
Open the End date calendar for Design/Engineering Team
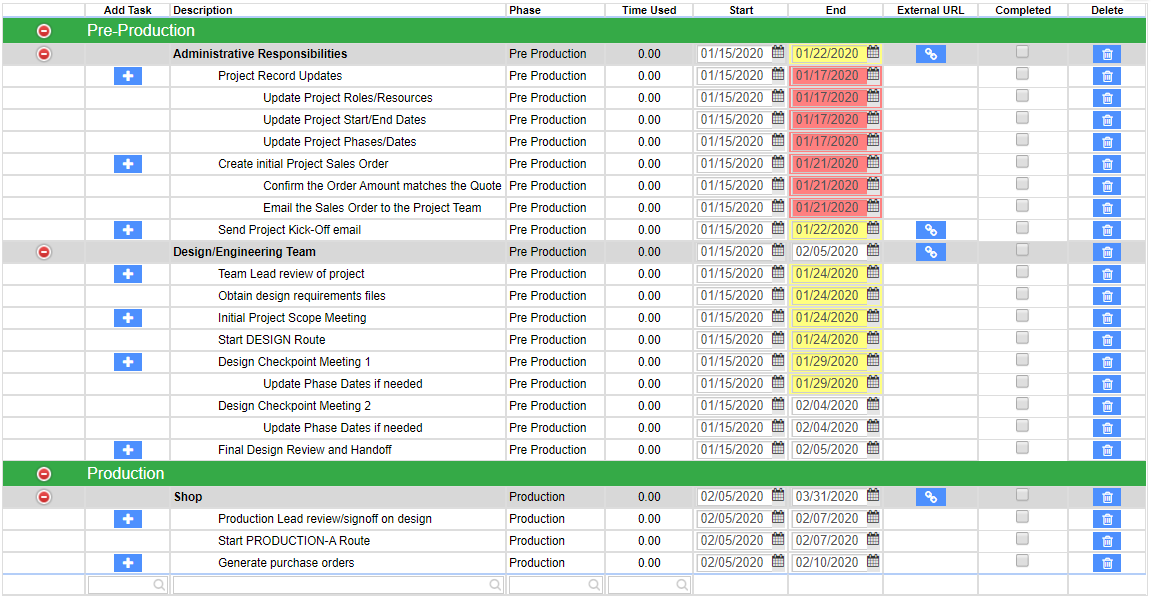873,251
